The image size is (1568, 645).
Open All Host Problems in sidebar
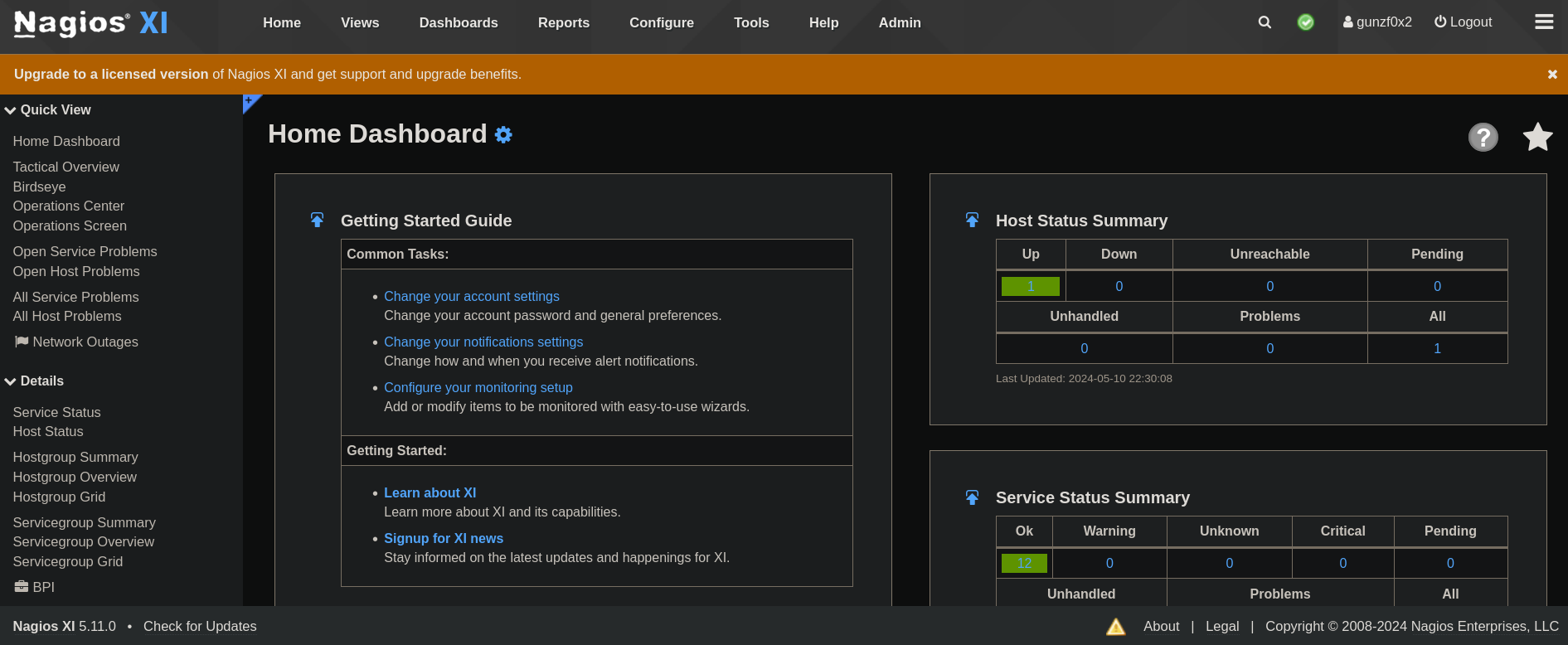[67, 316]
